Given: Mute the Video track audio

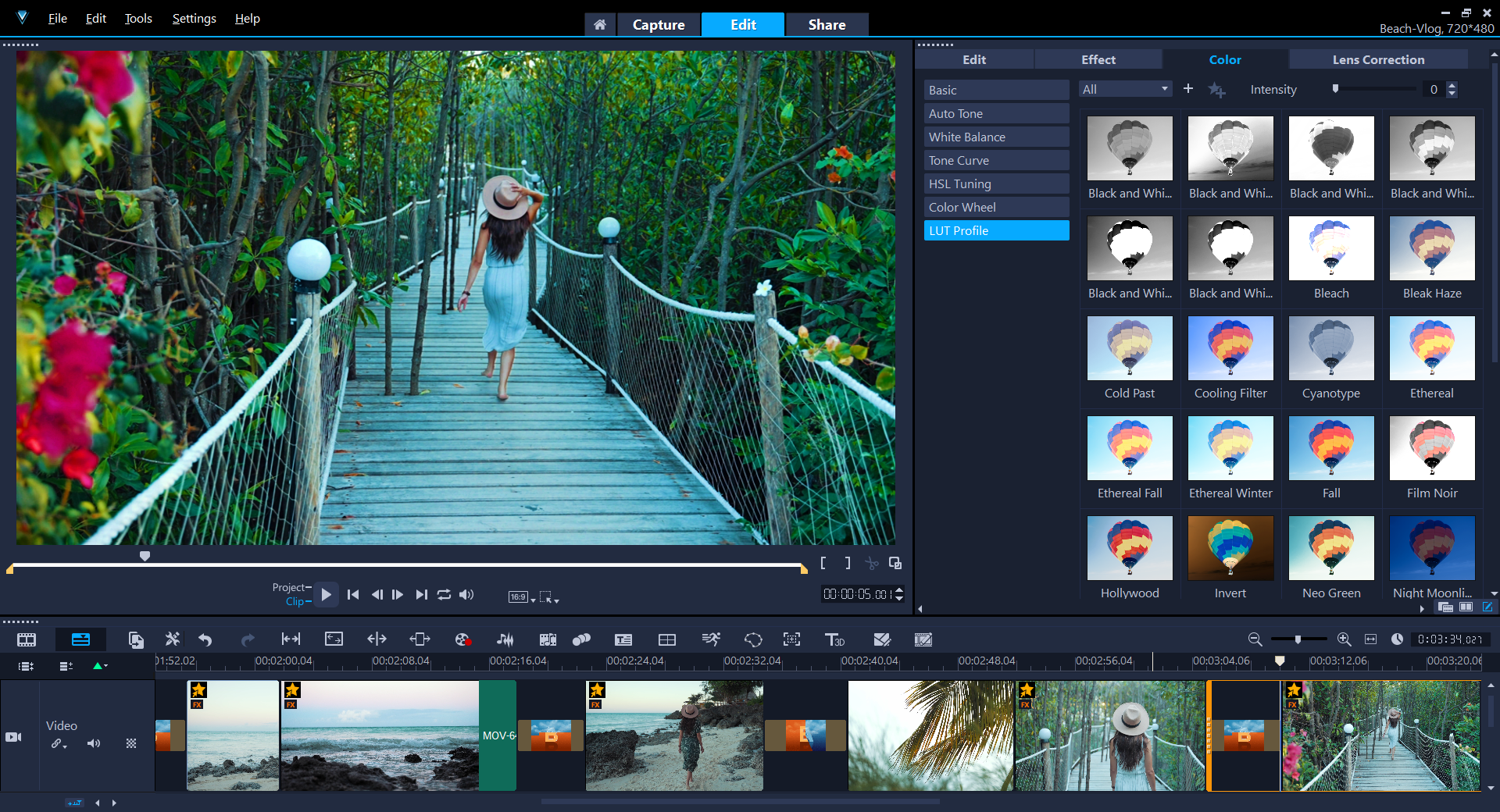Looking at the screenshot, I should pos(94,743).
